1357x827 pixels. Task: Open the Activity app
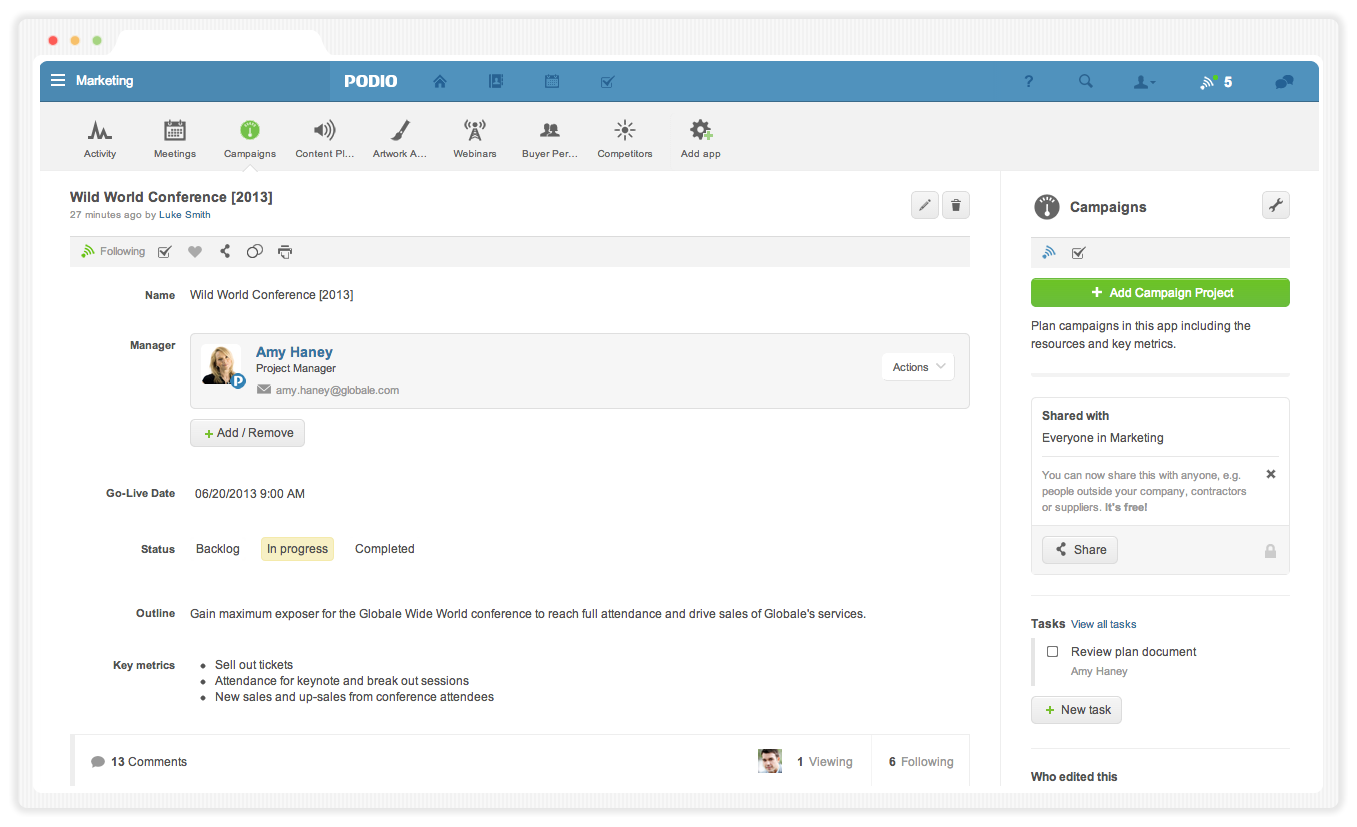(x=100, y=139)
